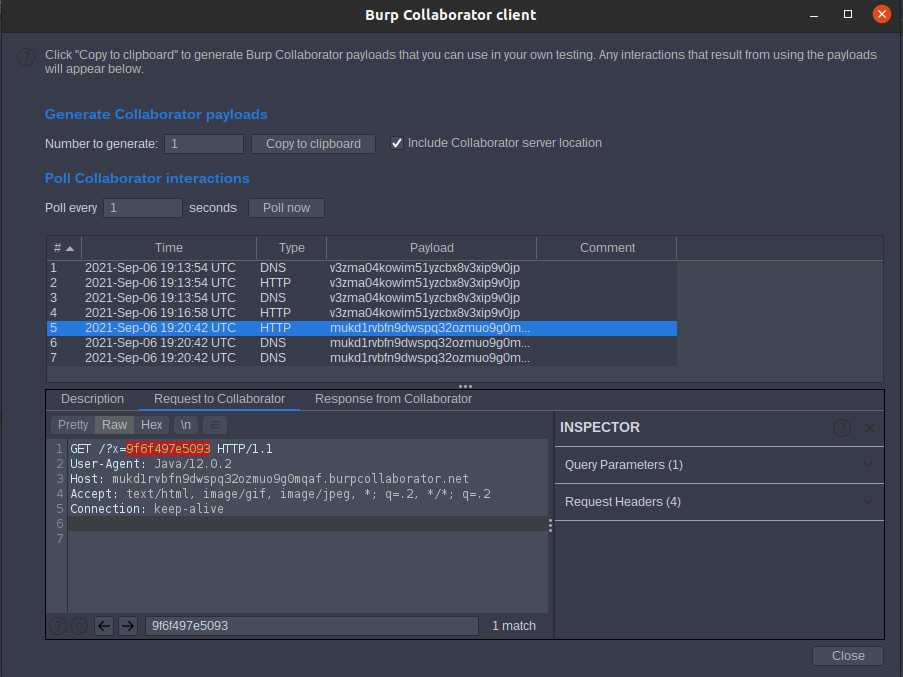Focus the Poll every seconds field

pos(143,208)
